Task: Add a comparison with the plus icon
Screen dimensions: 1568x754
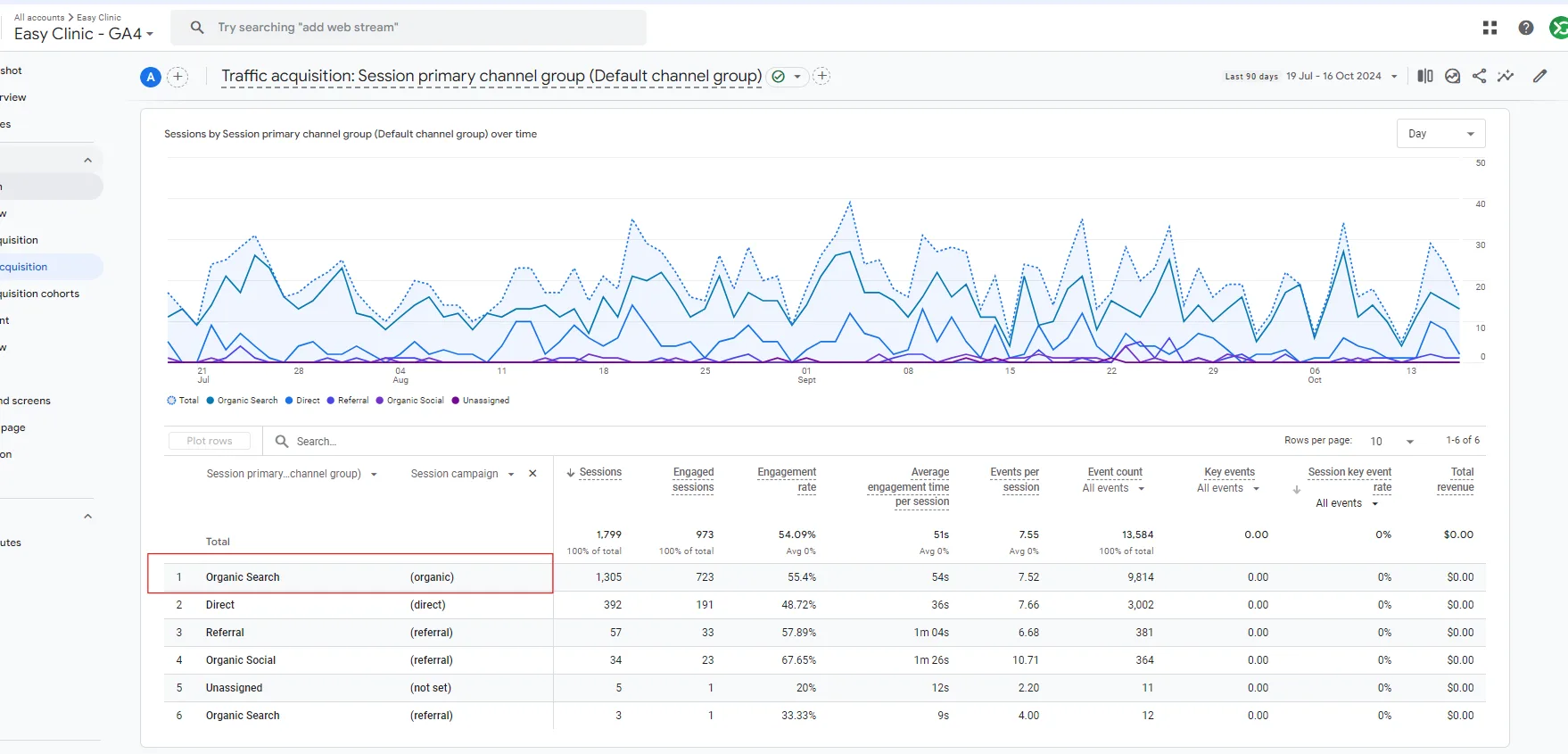Action: [x=177, y=77]
